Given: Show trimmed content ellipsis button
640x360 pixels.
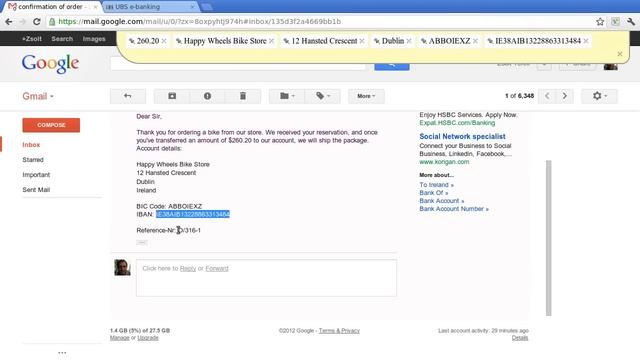Looking at the screenshot, I should click(142, 242).
